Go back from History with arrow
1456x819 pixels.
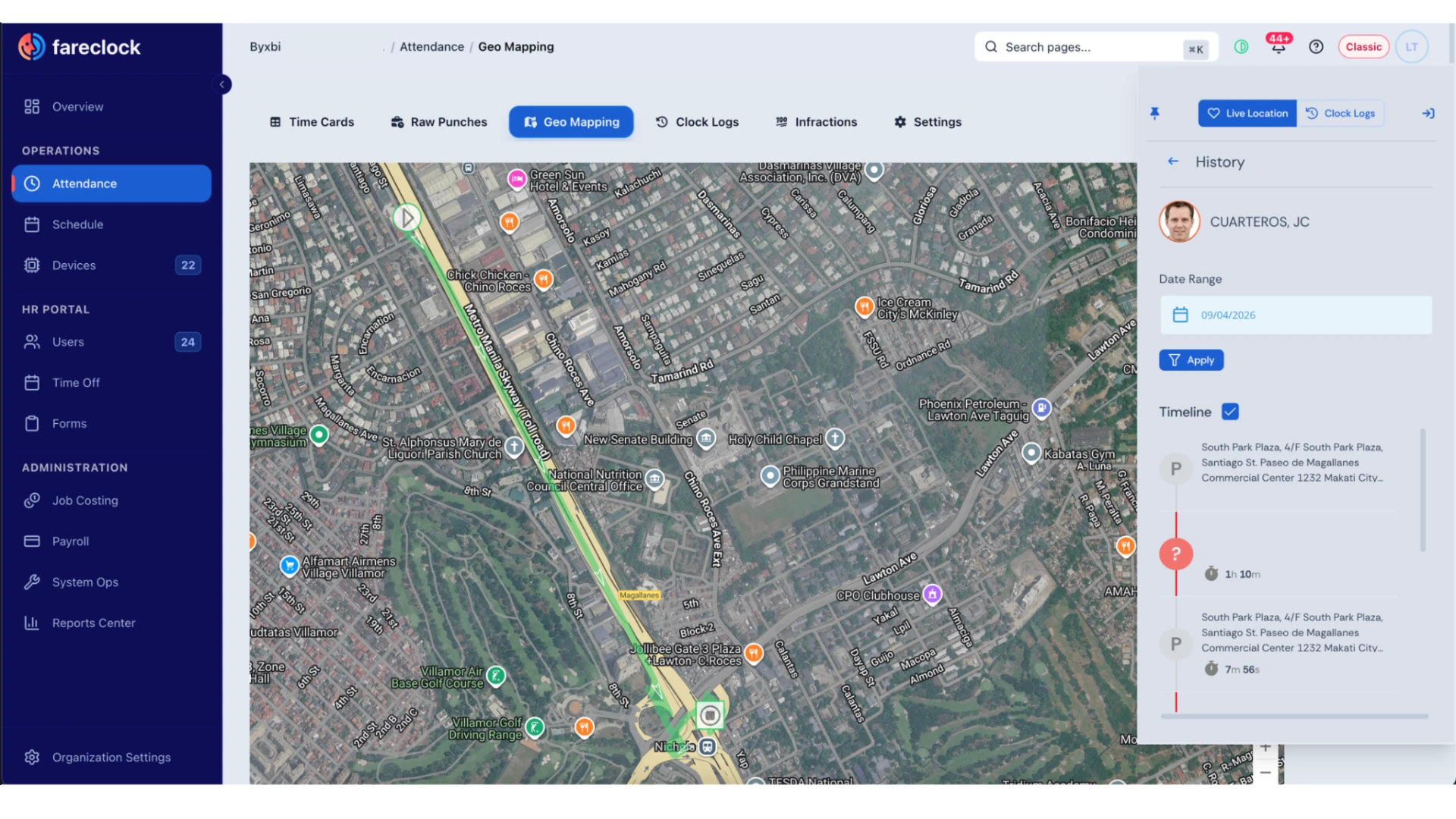tap(1173, 162)
